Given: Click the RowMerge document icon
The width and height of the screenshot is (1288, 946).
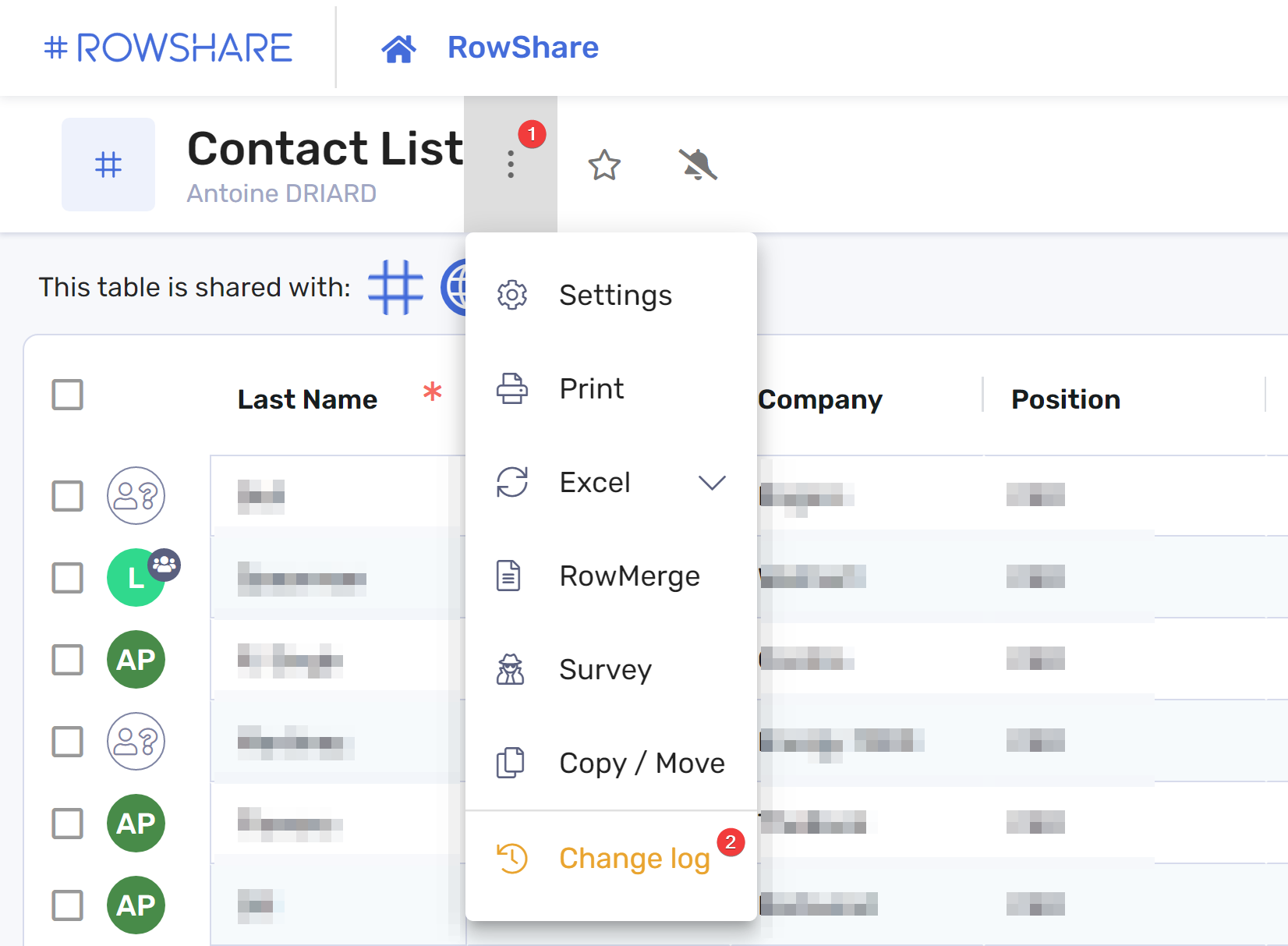Looking at the screenshot, I should [509, 576].
